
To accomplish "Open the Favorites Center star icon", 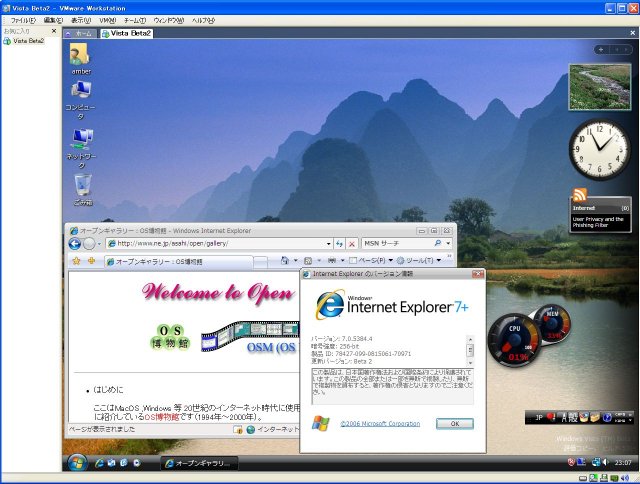I will (x=76, y=261).
